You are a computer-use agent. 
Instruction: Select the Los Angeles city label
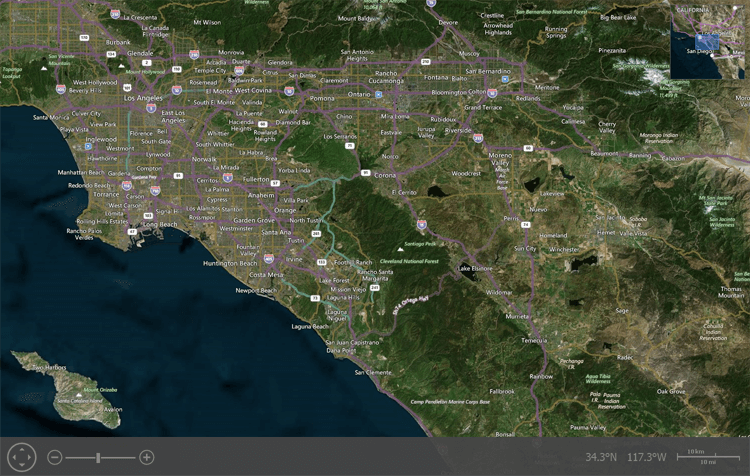pos(143,98)
